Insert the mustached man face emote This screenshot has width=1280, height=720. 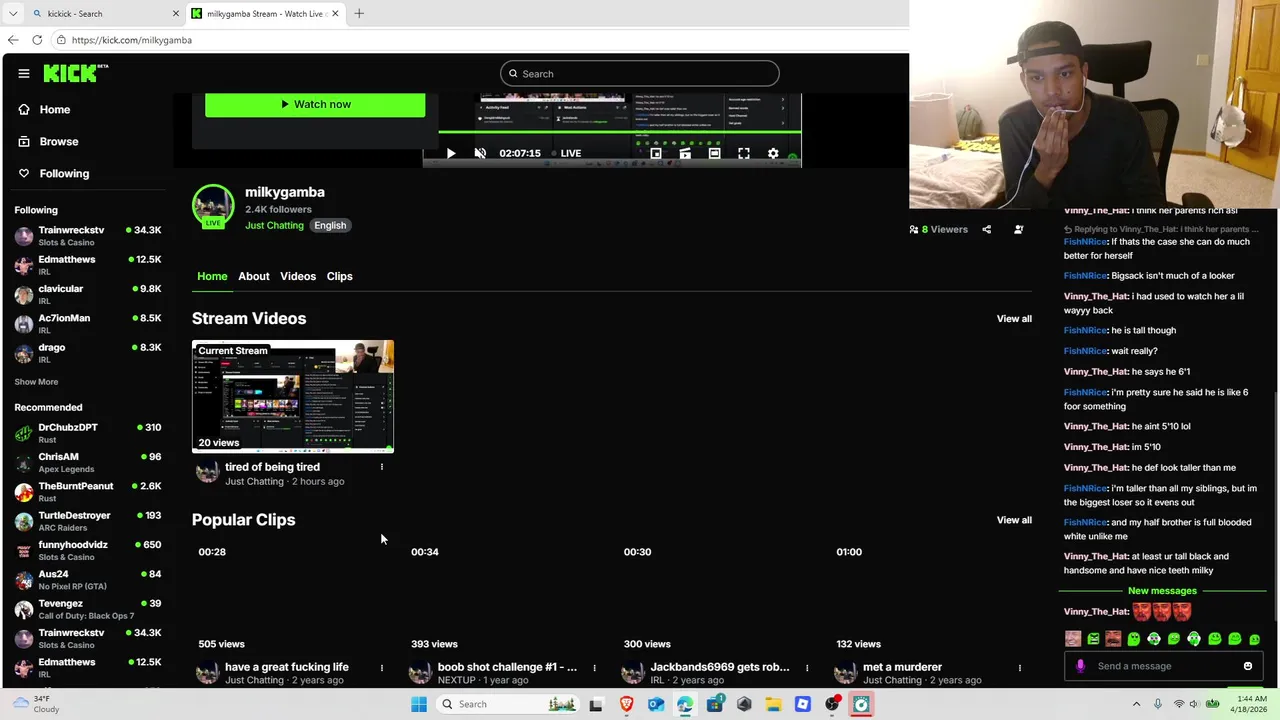point(1113,639)
